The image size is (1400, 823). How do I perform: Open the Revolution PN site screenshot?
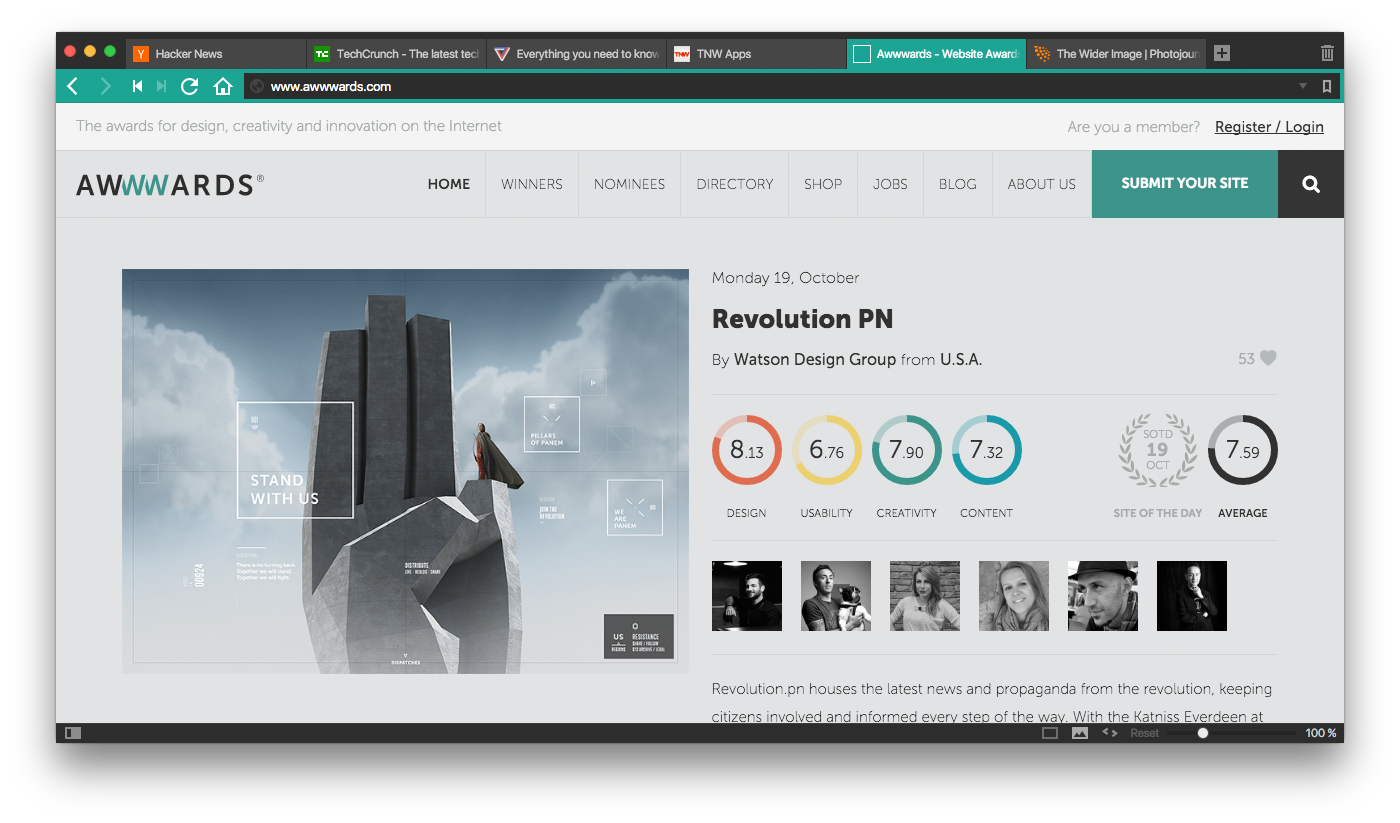click(405, 471)
